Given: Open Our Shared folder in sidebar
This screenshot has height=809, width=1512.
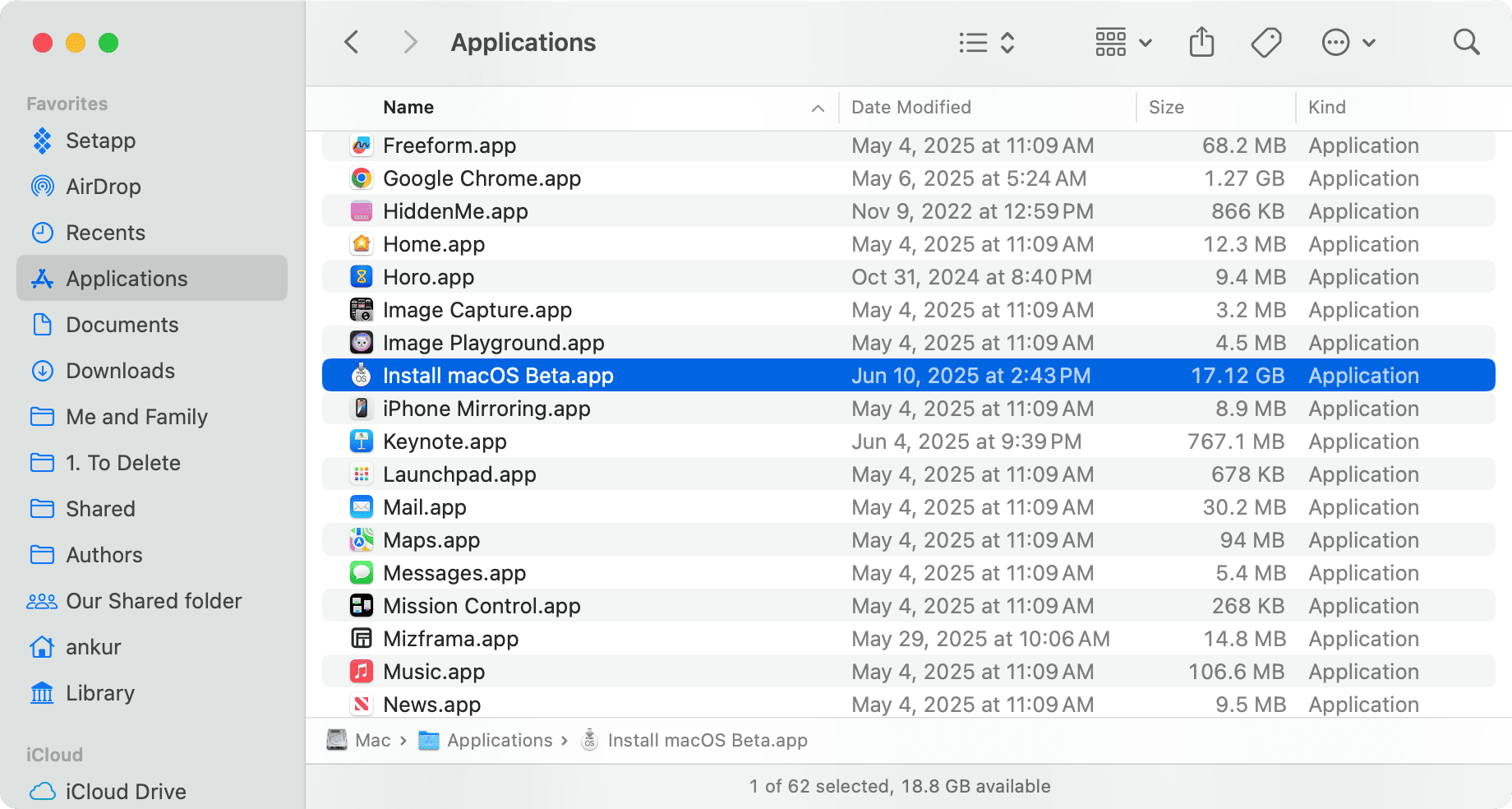Looking at the screenshot, I should tap(152, 601).
